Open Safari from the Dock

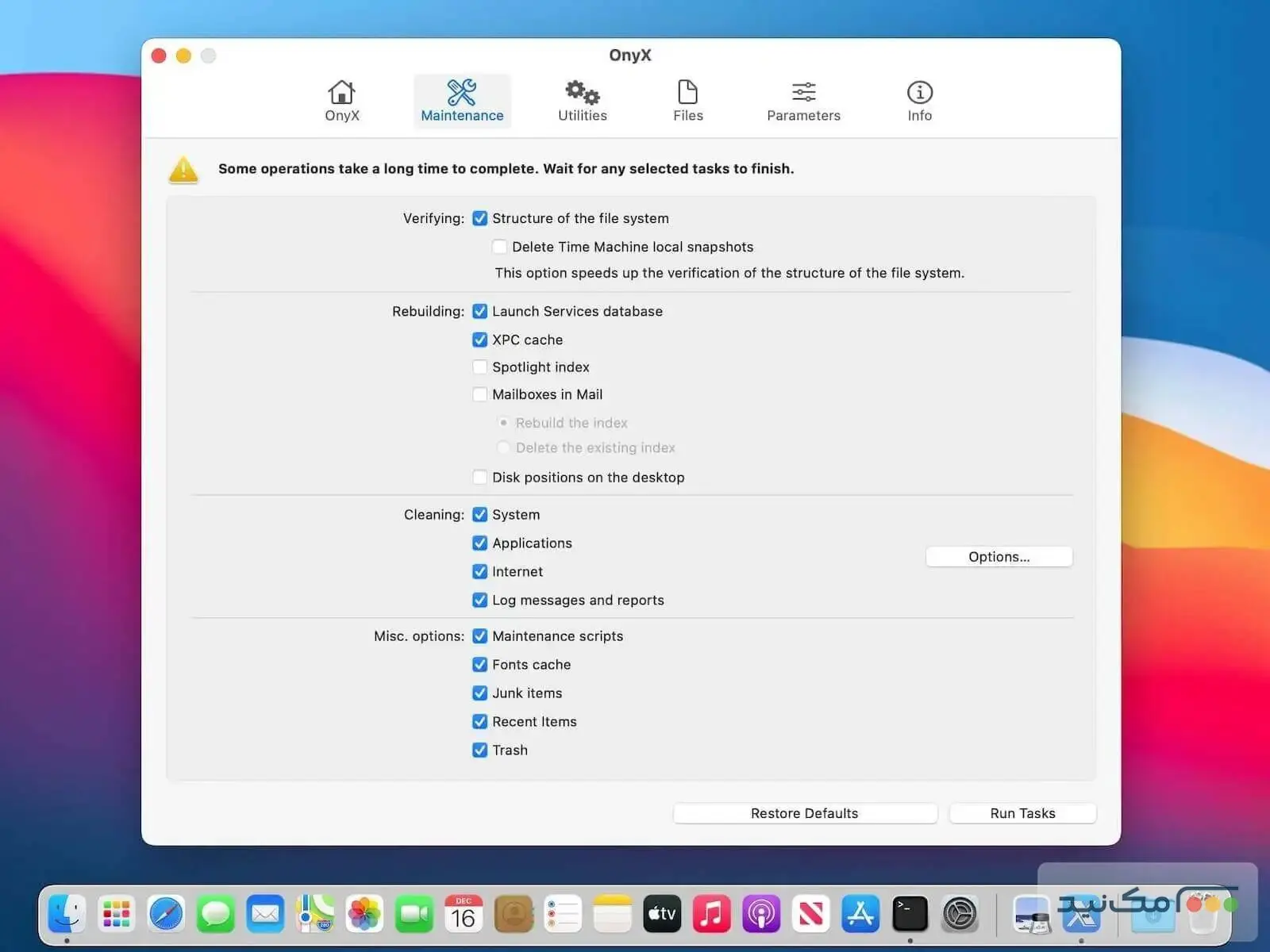(x=166, y=914)
